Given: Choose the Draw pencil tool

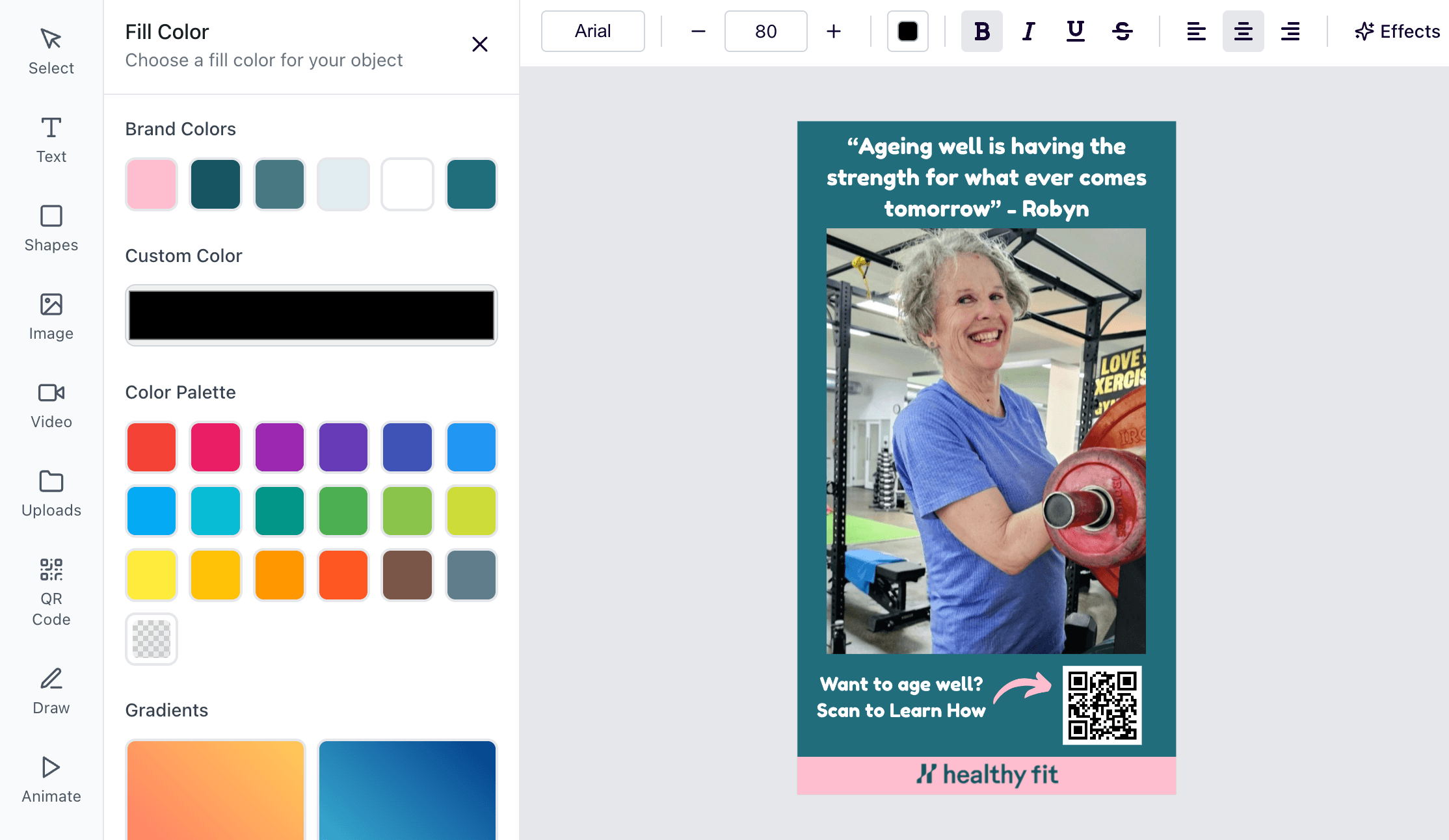Looking at the screenshot, I should click(51, 691).
